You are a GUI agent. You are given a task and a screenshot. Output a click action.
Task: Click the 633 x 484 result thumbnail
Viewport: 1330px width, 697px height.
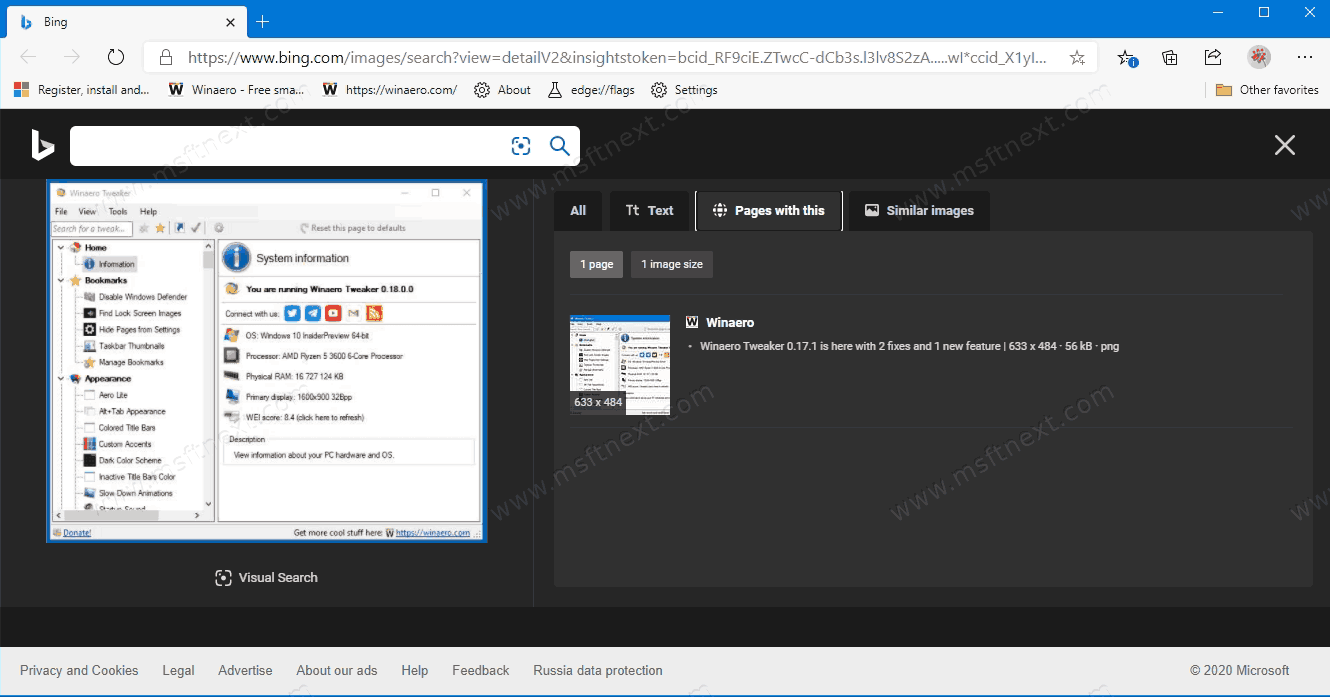(620, 365)
